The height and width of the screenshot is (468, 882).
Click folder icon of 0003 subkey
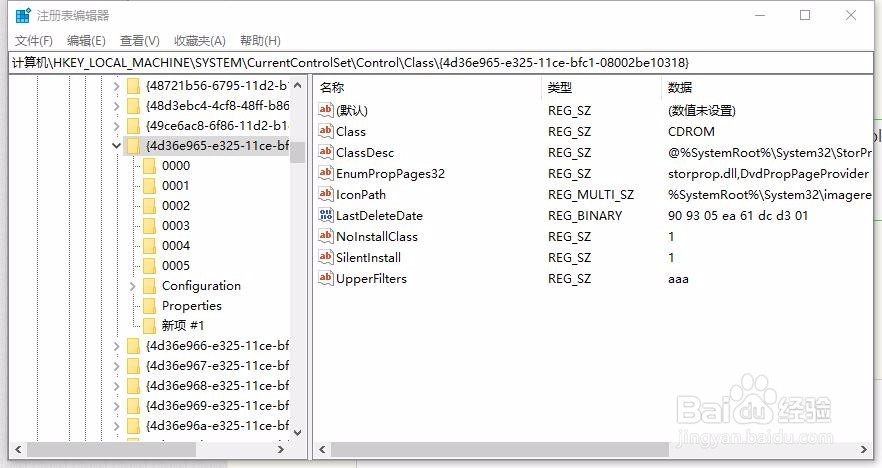click(x=150, y=226)
